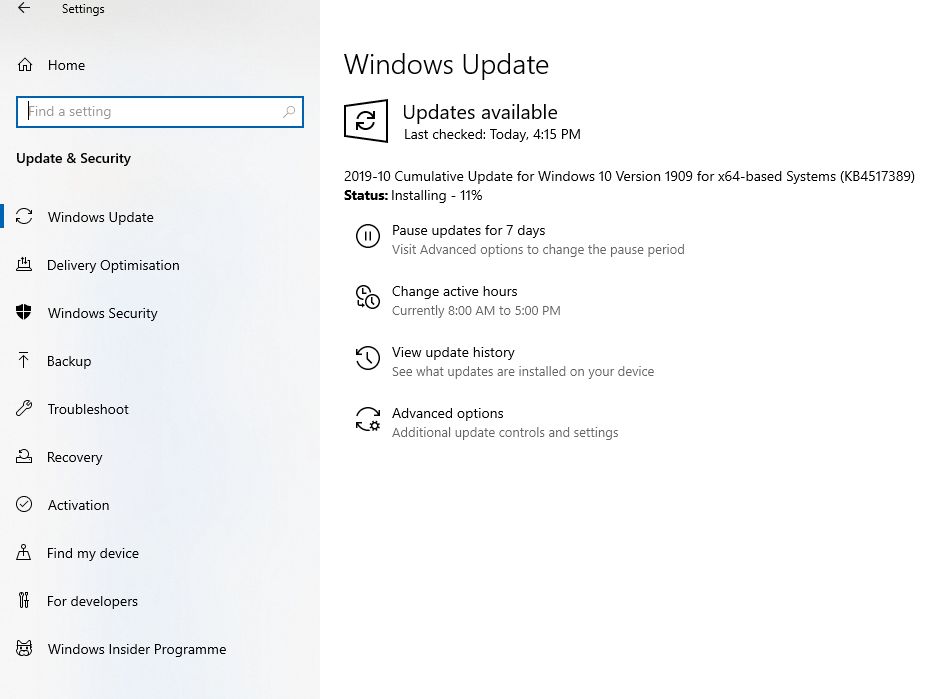Screen dimensions: 942x699
Task: Click the Troubleshoot wrench icon
Action: coord(24,408)
